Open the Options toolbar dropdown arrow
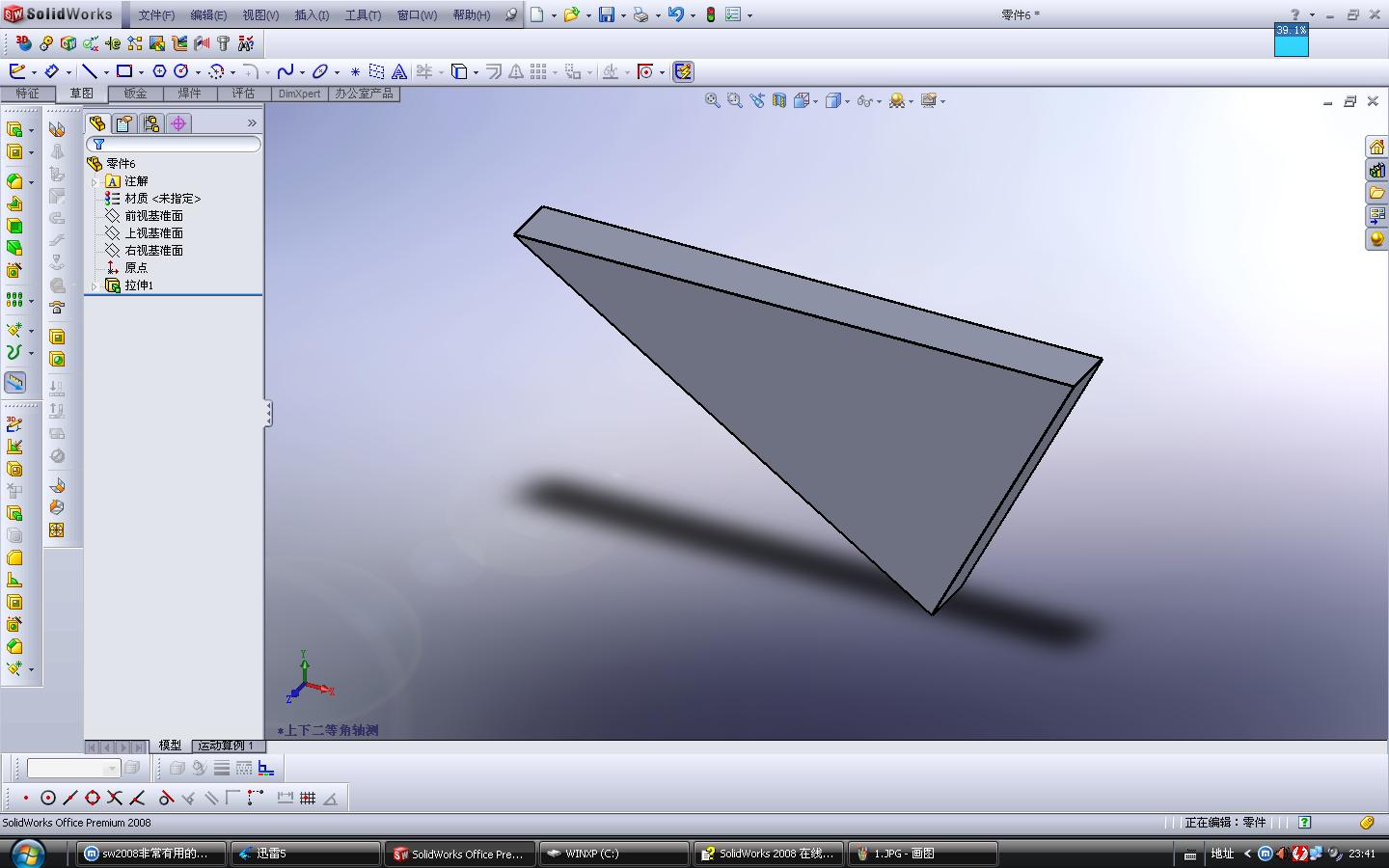The width and height of the screenshot is (1389, 868). (x=749, y=15)
